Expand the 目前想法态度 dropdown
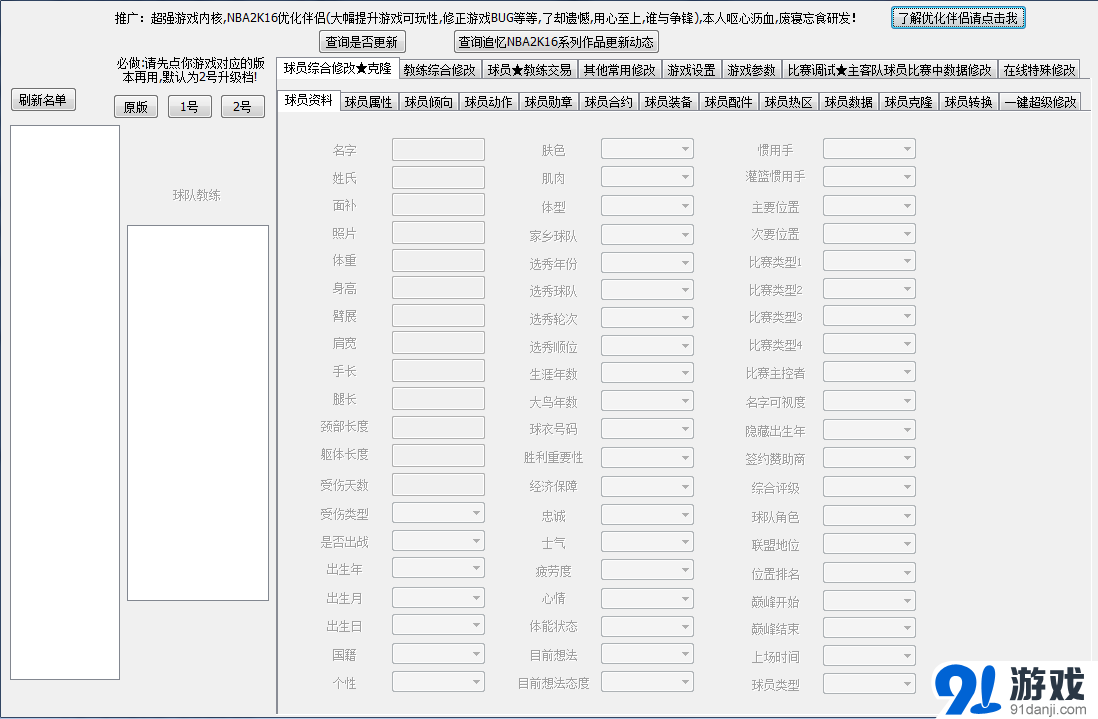1098x719 pixels. pyautogui.click(x=647, y=682)
